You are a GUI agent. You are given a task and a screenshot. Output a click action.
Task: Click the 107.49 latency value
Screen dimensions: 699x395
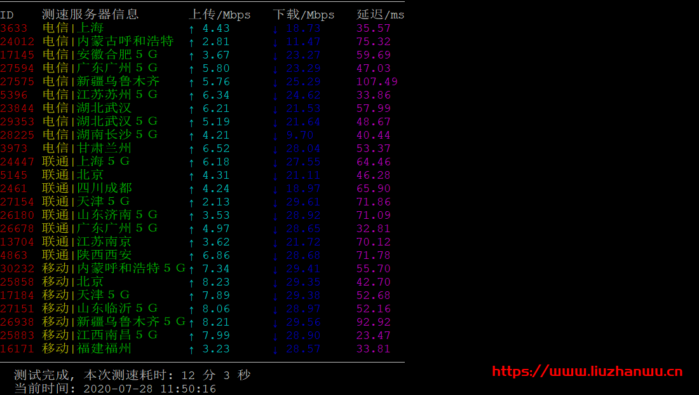(x=377, y=82)
